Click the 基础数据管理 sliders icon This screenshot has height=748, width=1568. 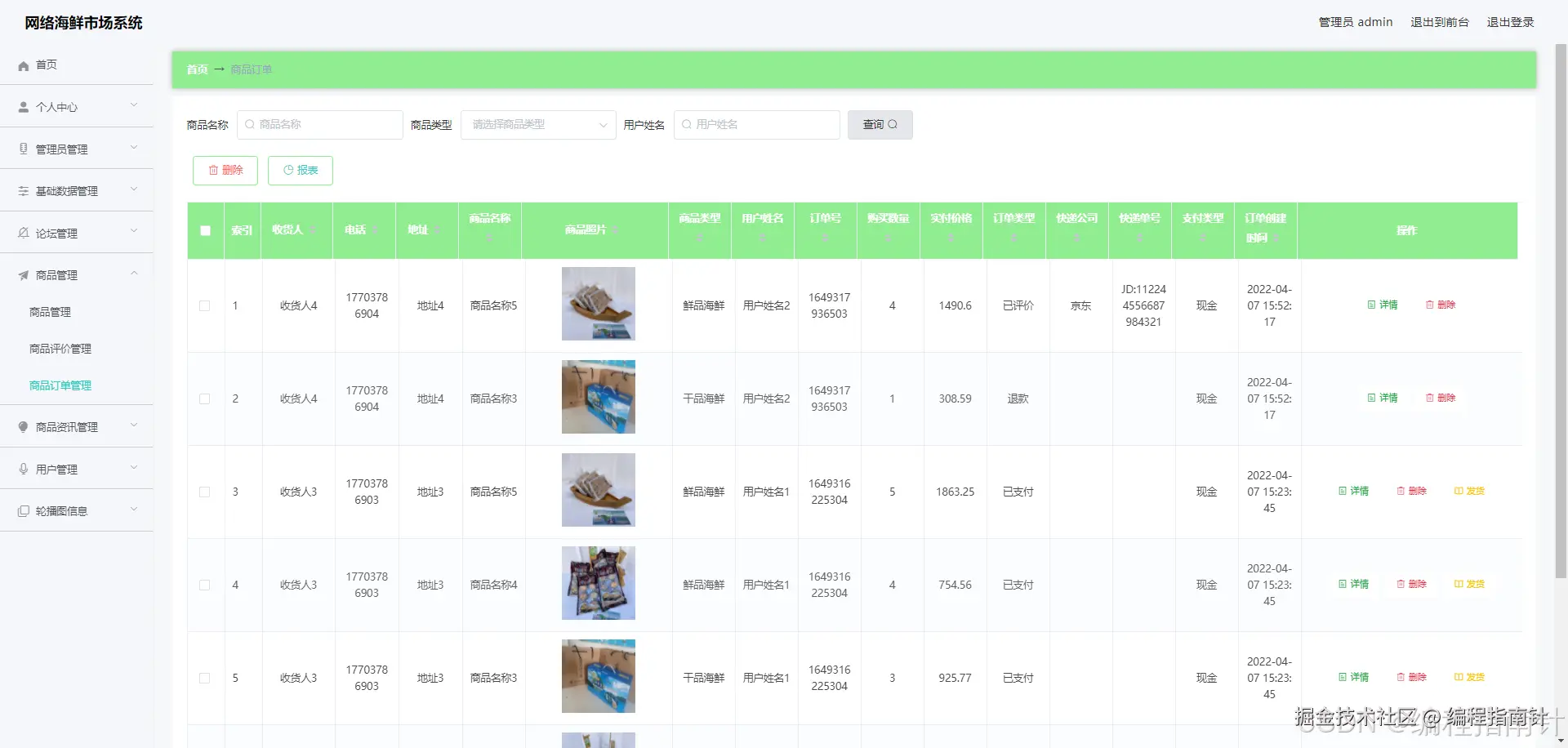(24, 191)
